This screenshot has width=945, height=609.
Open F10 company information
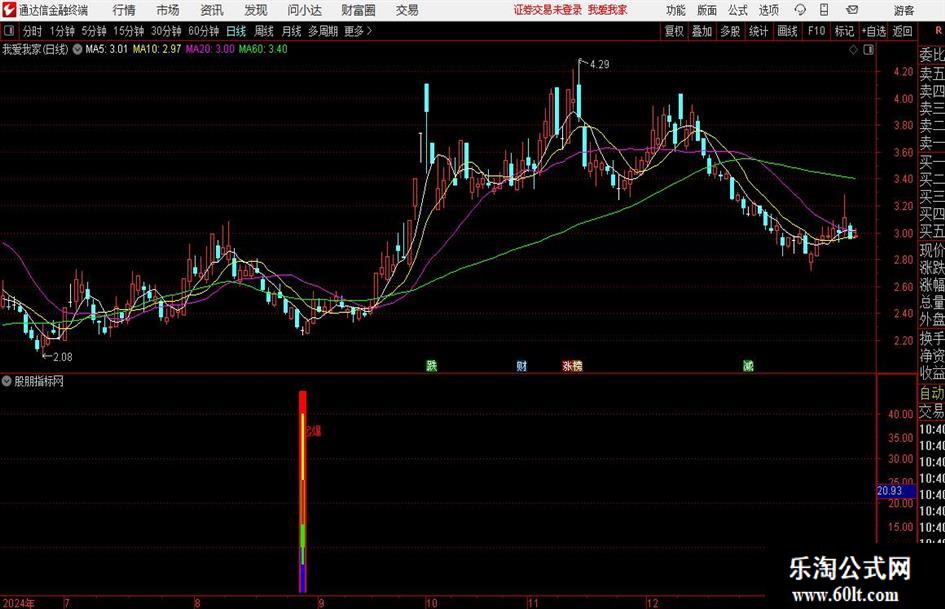(x=817, y=31)
